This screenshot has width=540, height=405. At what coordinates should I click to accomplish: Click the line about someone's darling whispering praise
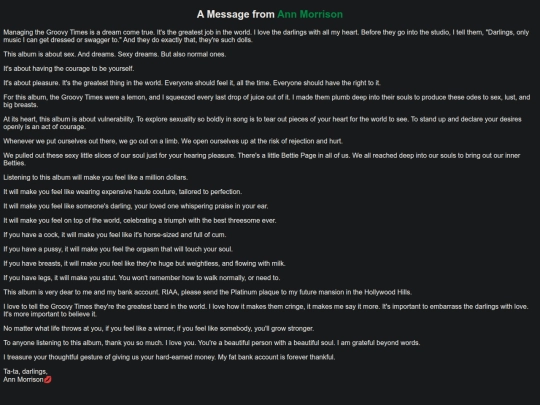pos(136,206)
